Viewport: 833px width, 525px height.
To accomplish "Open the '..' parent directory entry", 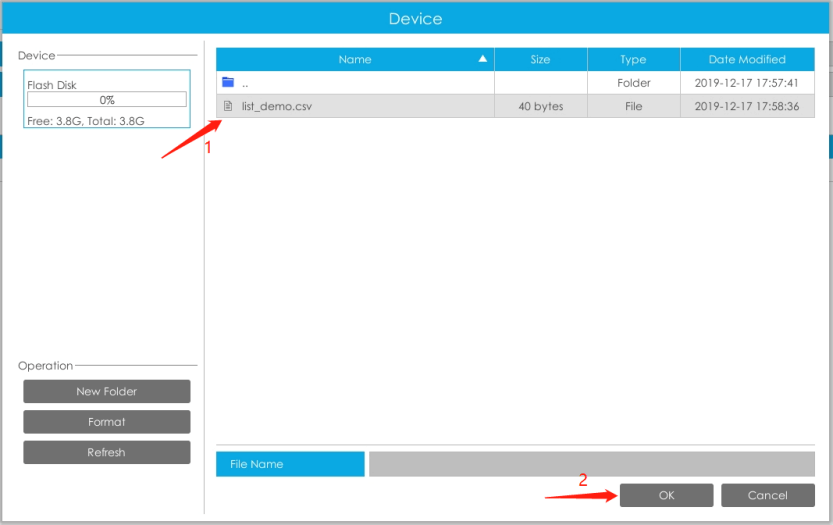I will click(x=245, y=83).
